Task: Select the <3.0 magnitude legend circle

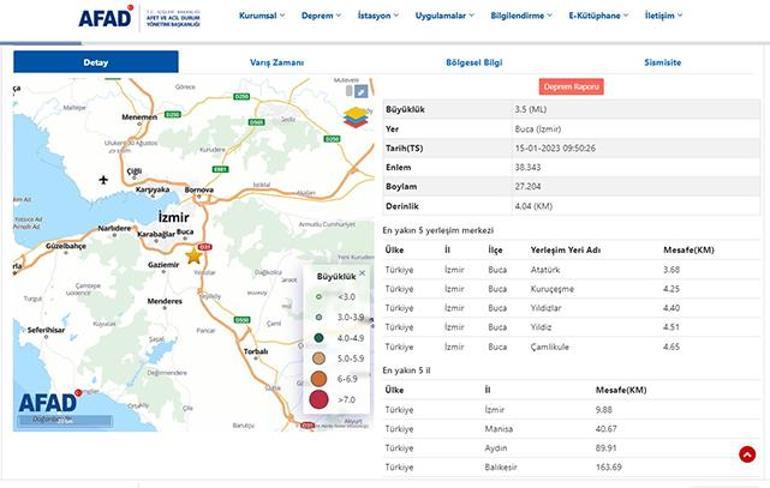Action: pyautogui.click(x=319, y=297)
